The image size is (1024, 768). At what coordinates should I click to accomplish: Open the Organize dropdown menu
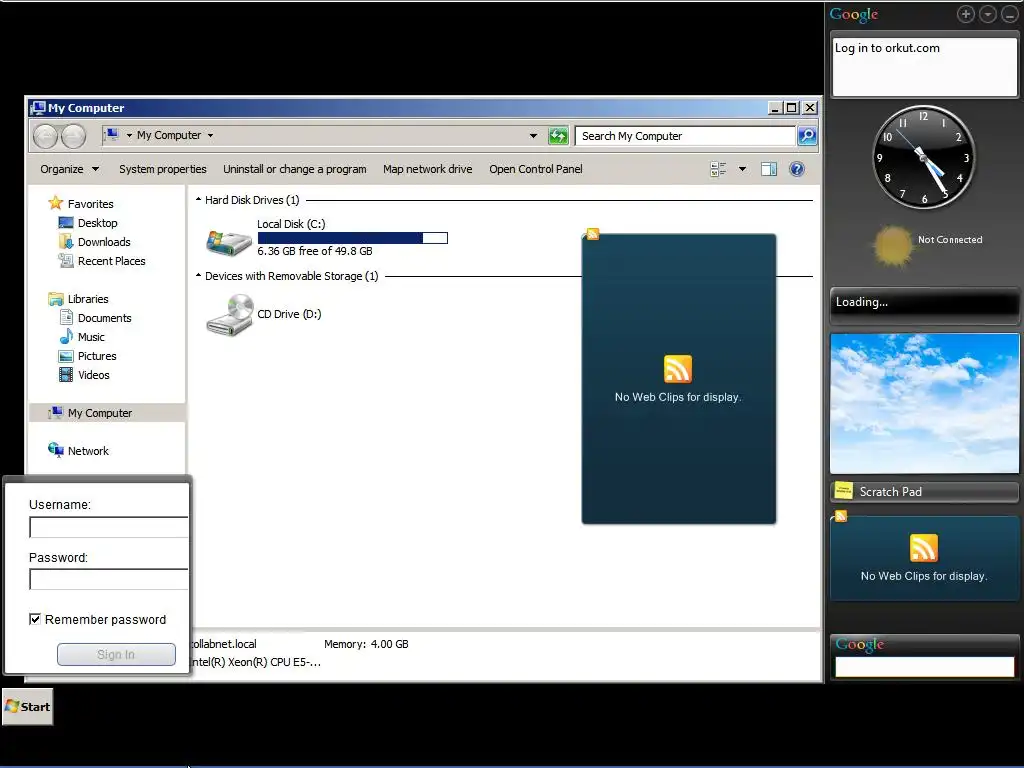(x=69, y=169)
